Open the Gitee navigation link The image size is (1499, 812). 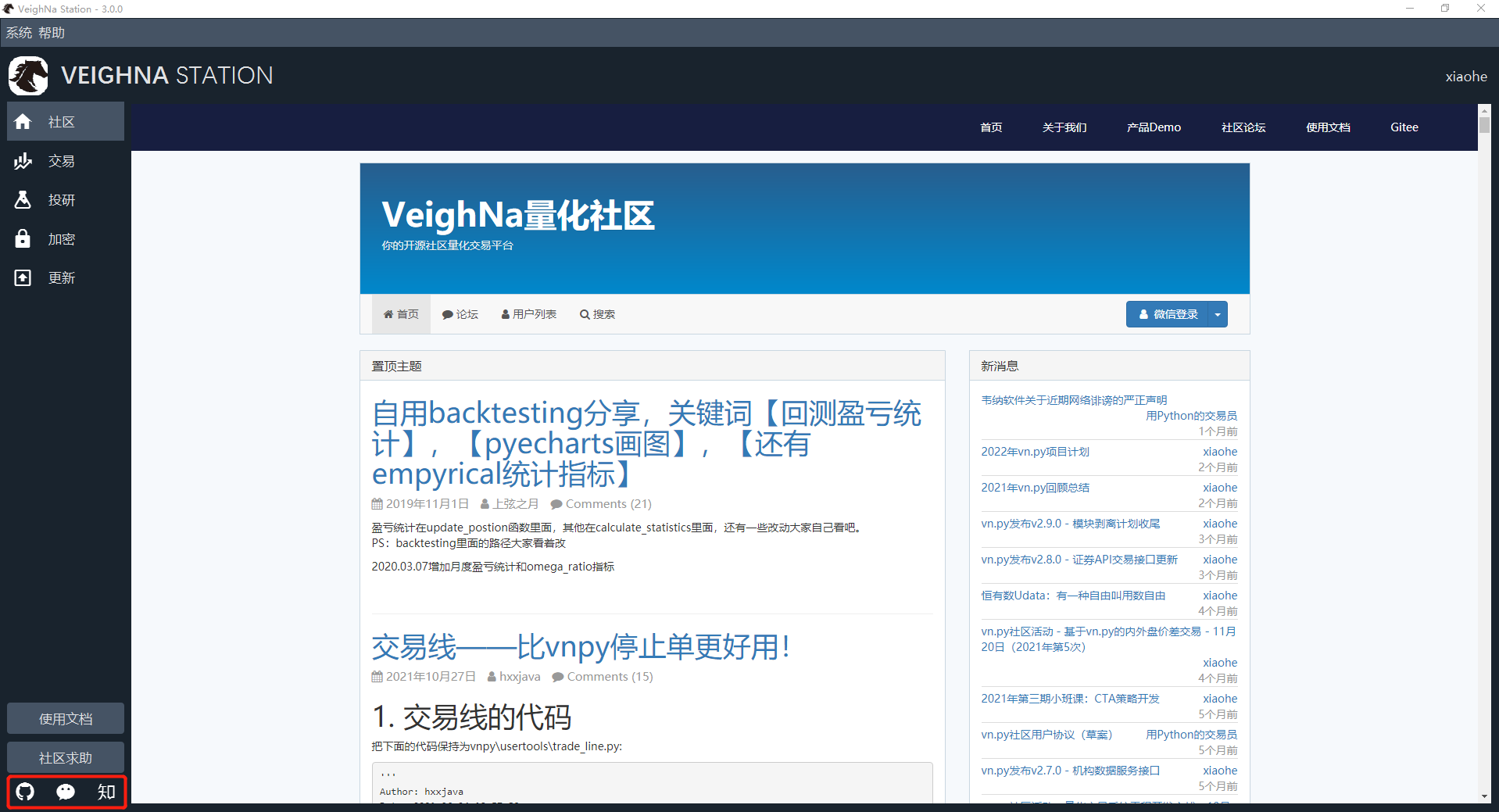1403,127
